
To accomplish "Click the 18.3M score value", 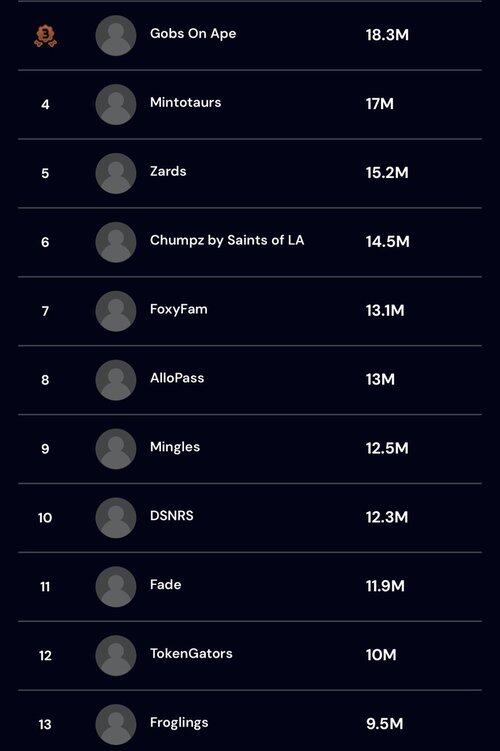I will tap(387, 35).
